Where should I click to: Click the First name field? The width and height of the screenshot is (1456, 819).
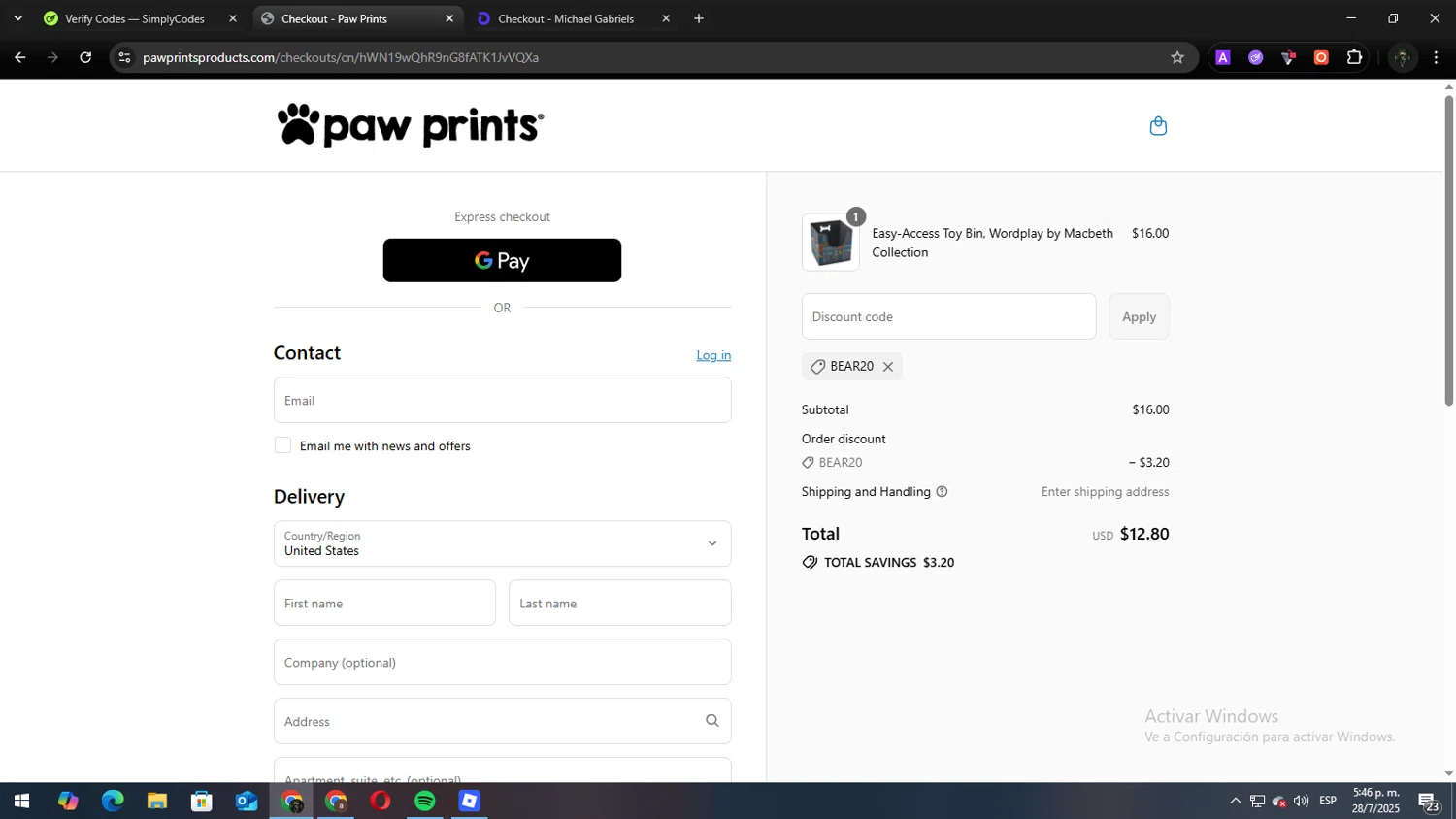[x=384, y=603]
